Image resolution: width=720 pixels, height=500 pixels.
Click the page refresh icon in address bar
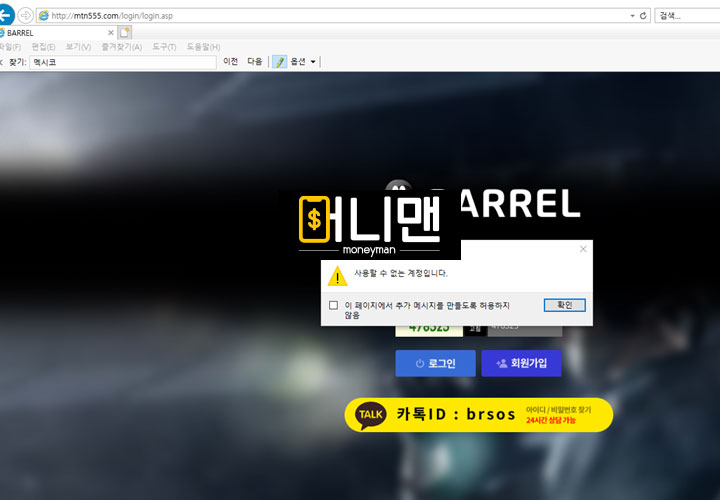tap(643, 16)
